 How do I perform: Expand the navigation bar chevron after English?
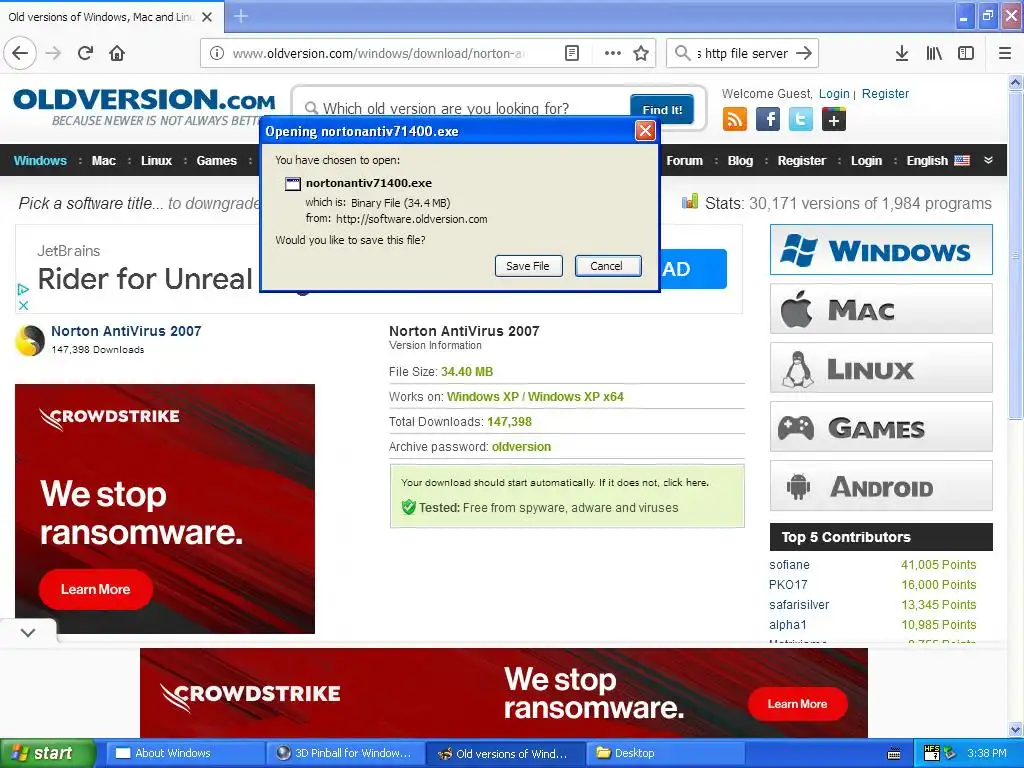coord(989,160)
